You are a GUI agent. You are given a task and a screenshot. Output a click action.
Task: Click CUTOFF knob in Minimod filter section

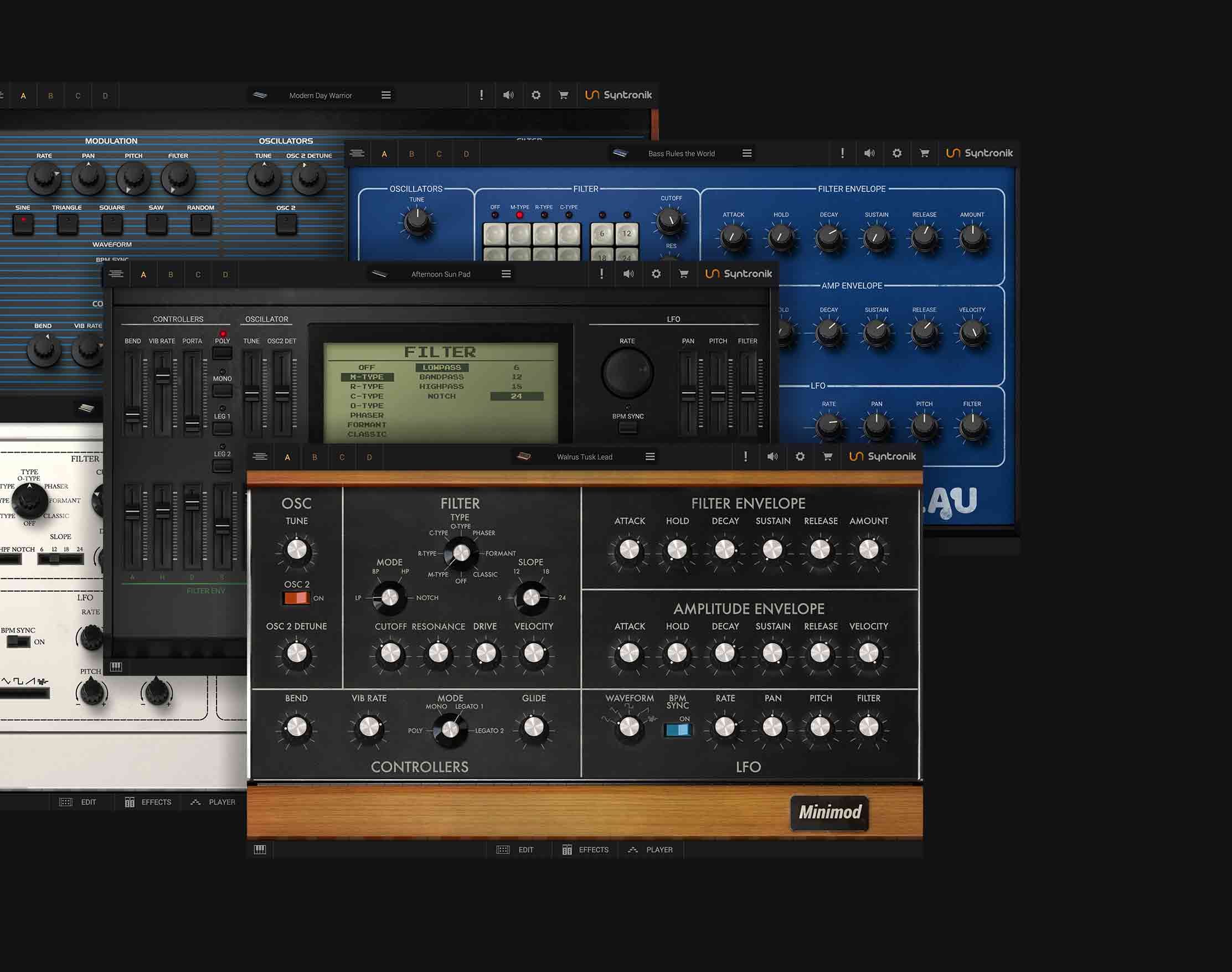pyautogui.click(x=390, y=653)
